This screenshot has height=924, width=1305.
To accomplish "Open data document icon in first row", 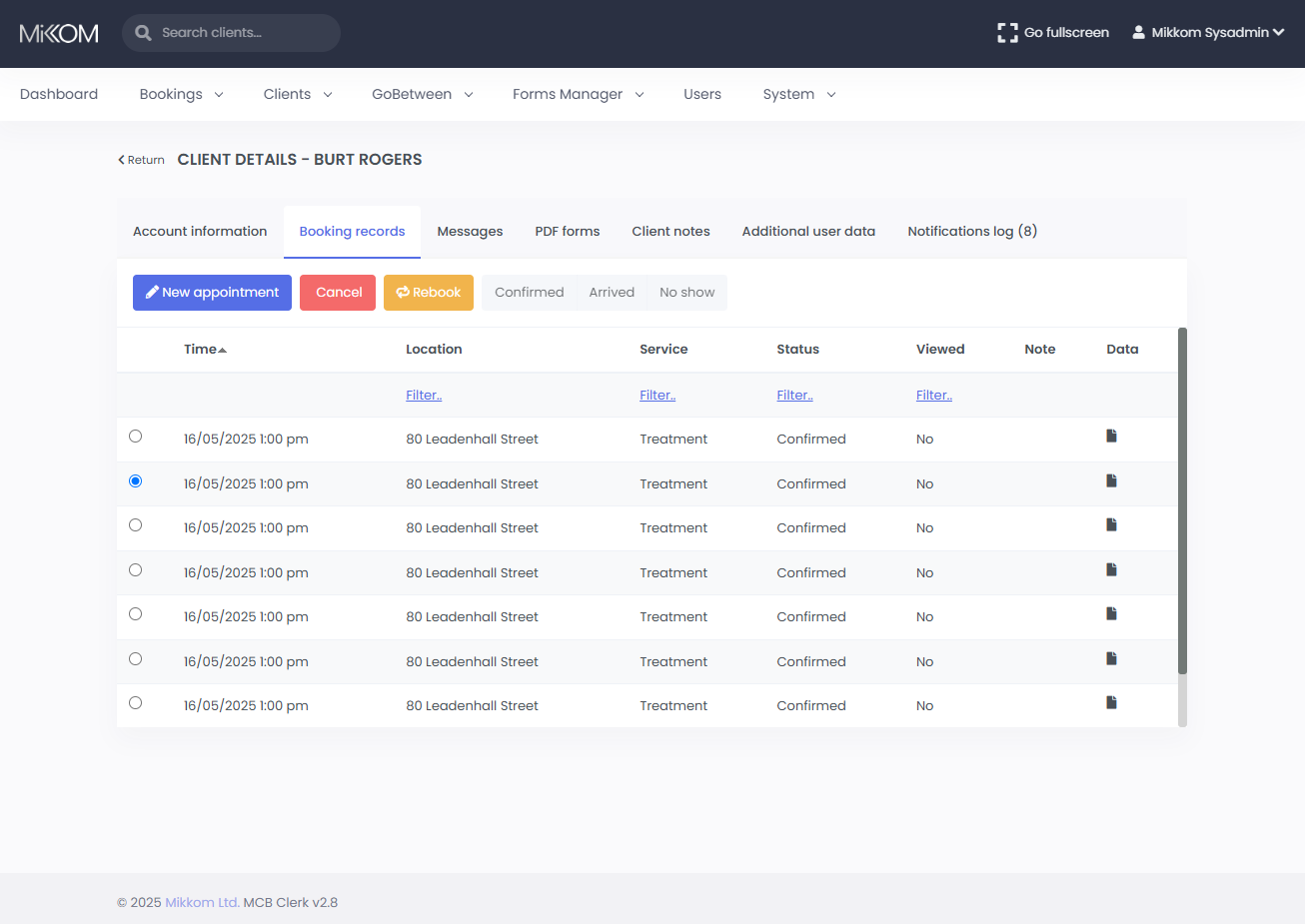I will 1111,437.
